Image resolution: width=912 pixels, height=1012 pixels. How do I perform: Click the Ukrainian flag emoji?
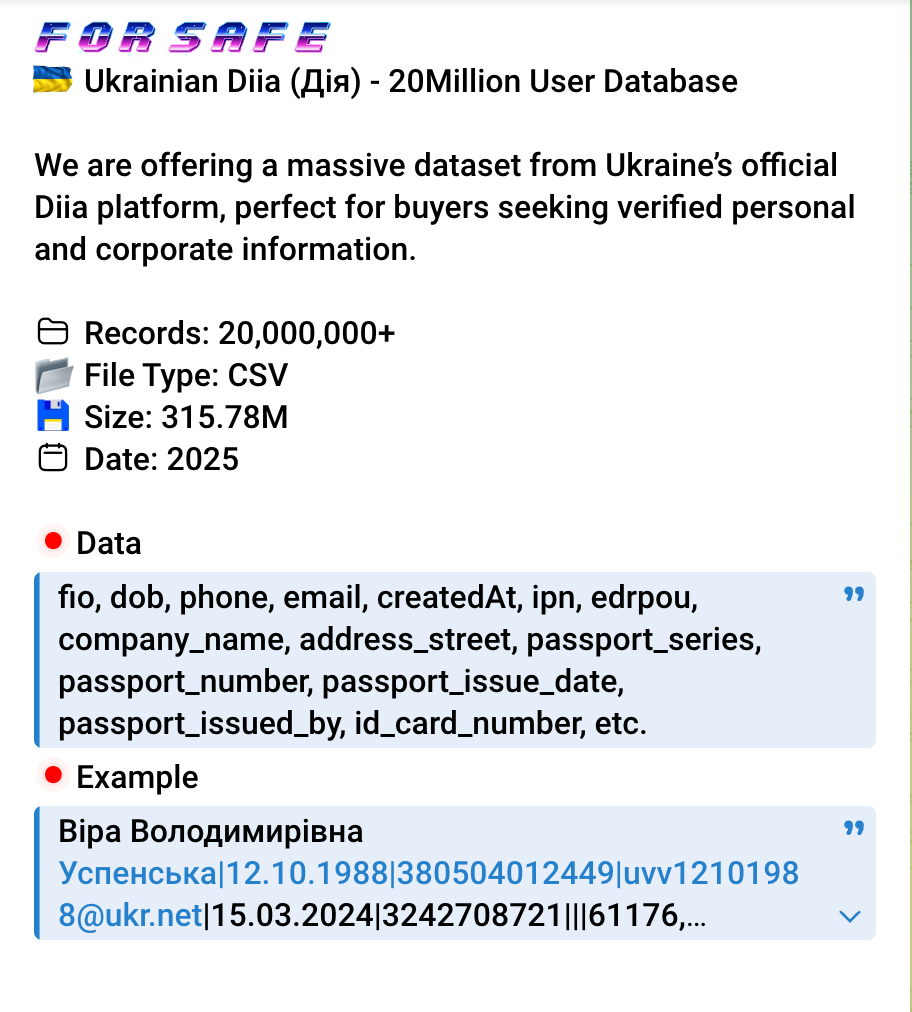(x=52, y=80)
